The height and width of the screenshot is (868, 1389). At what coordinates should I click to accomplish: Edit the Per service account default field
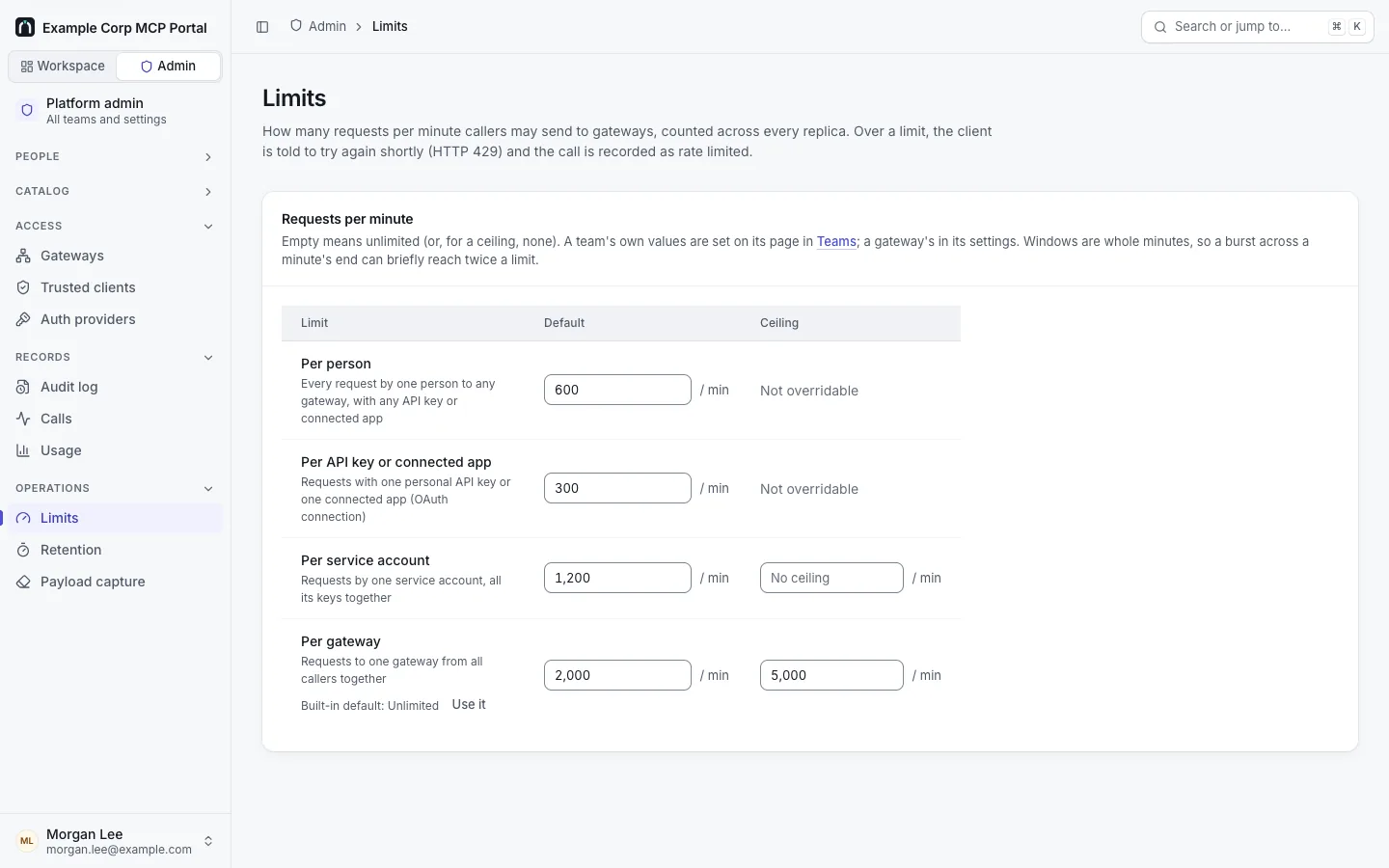(617, 578)
